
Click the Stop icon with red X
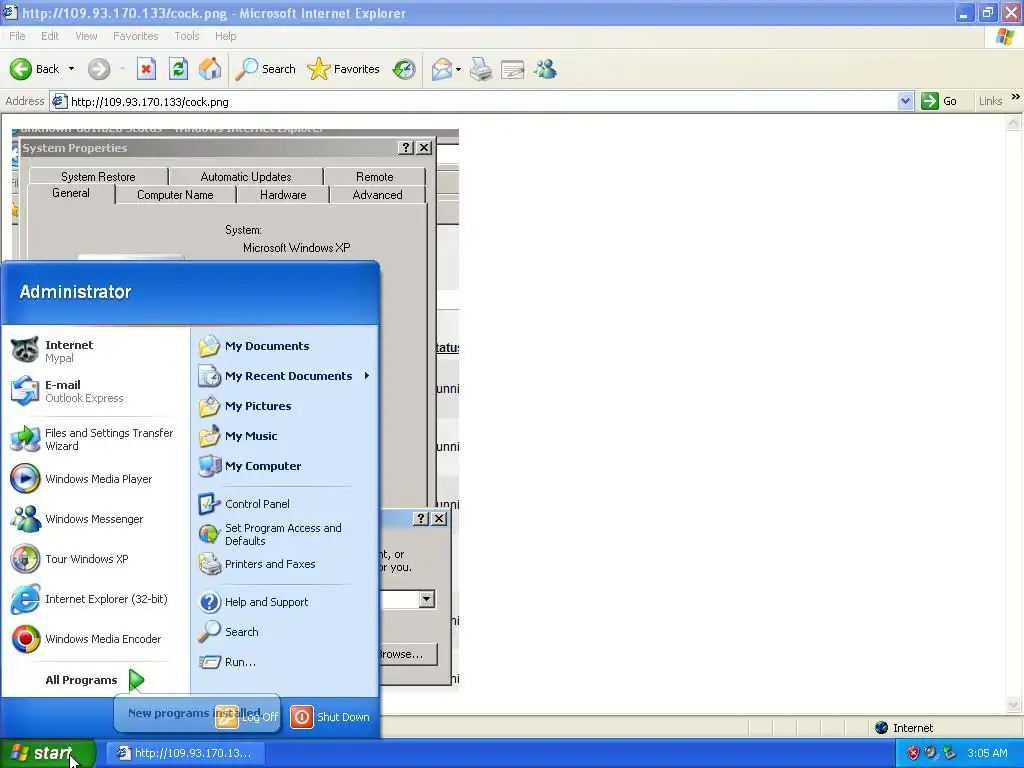[x=146, y=69]
